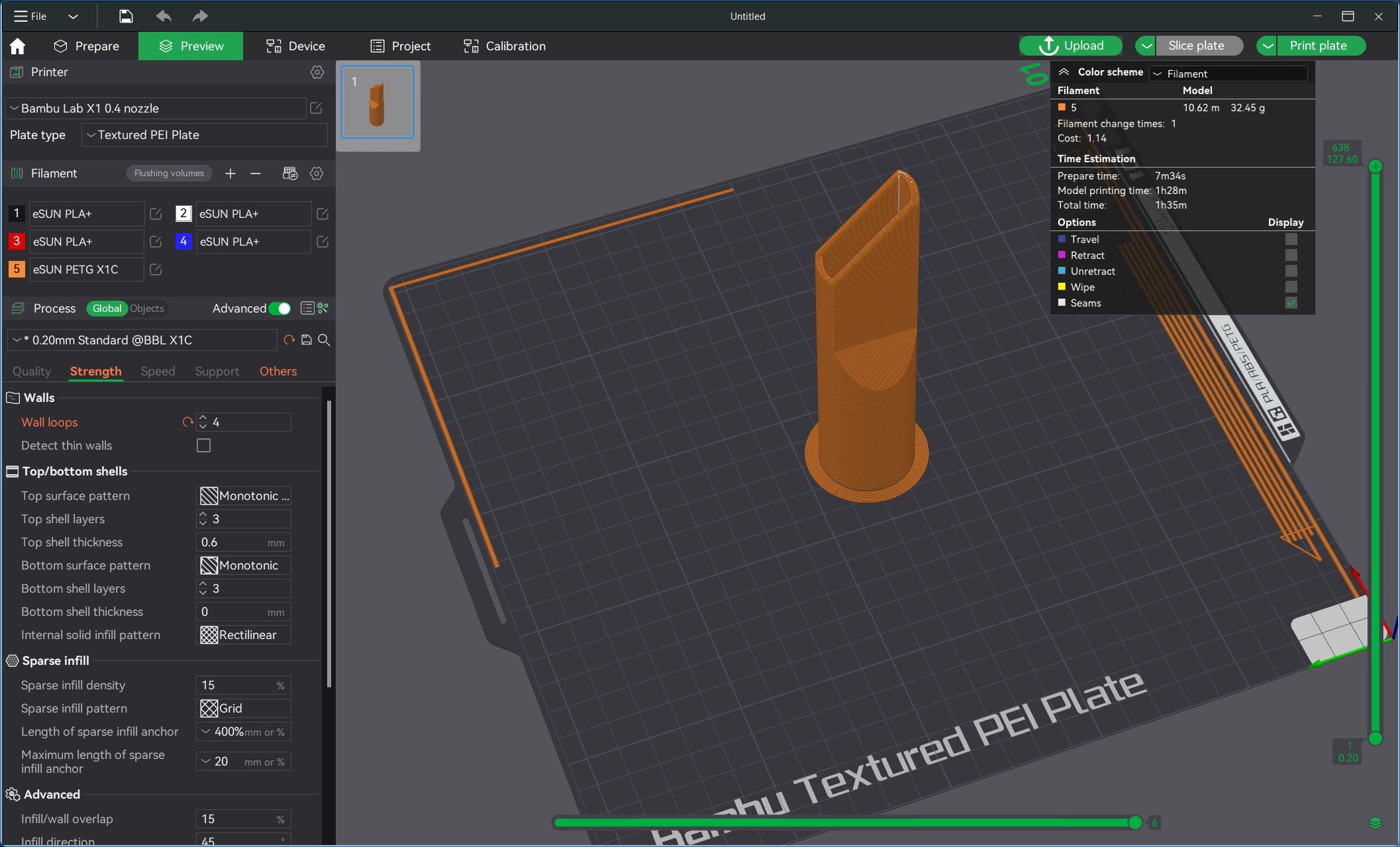The width and height of the screenshot is (1400, 847).
Task: Open Top surface pattern dropdown
Action: [x=244, y=496]
